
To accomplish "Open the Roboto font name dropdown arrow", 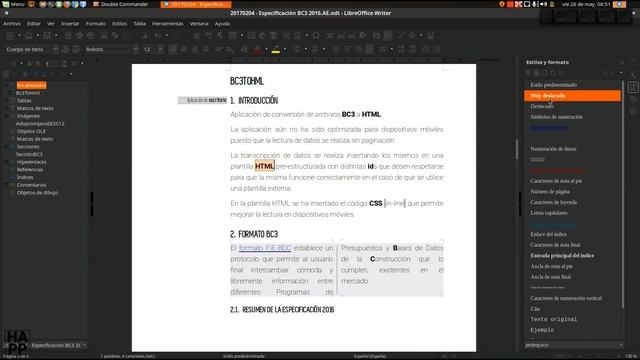I will 136,49.
